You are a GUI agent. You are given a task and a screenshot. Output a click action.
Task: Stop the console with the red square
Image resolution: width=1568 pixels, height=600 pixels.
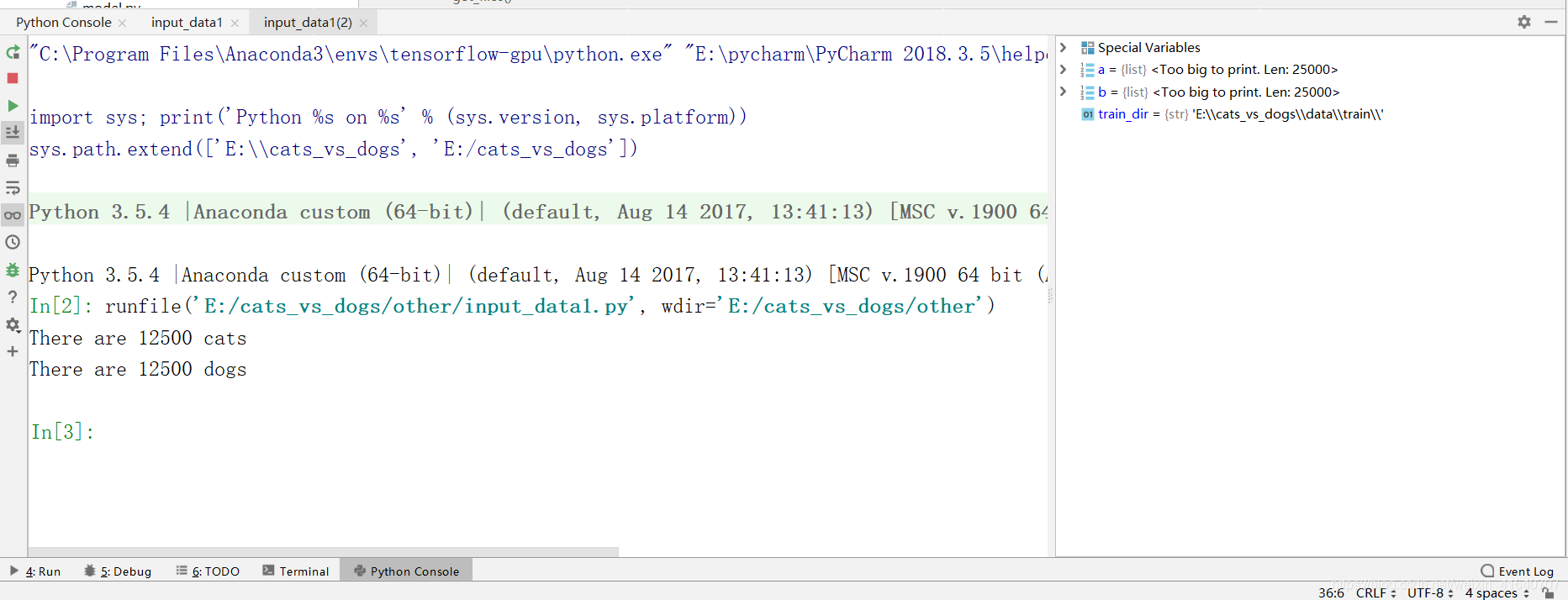(x=13, y=78)
